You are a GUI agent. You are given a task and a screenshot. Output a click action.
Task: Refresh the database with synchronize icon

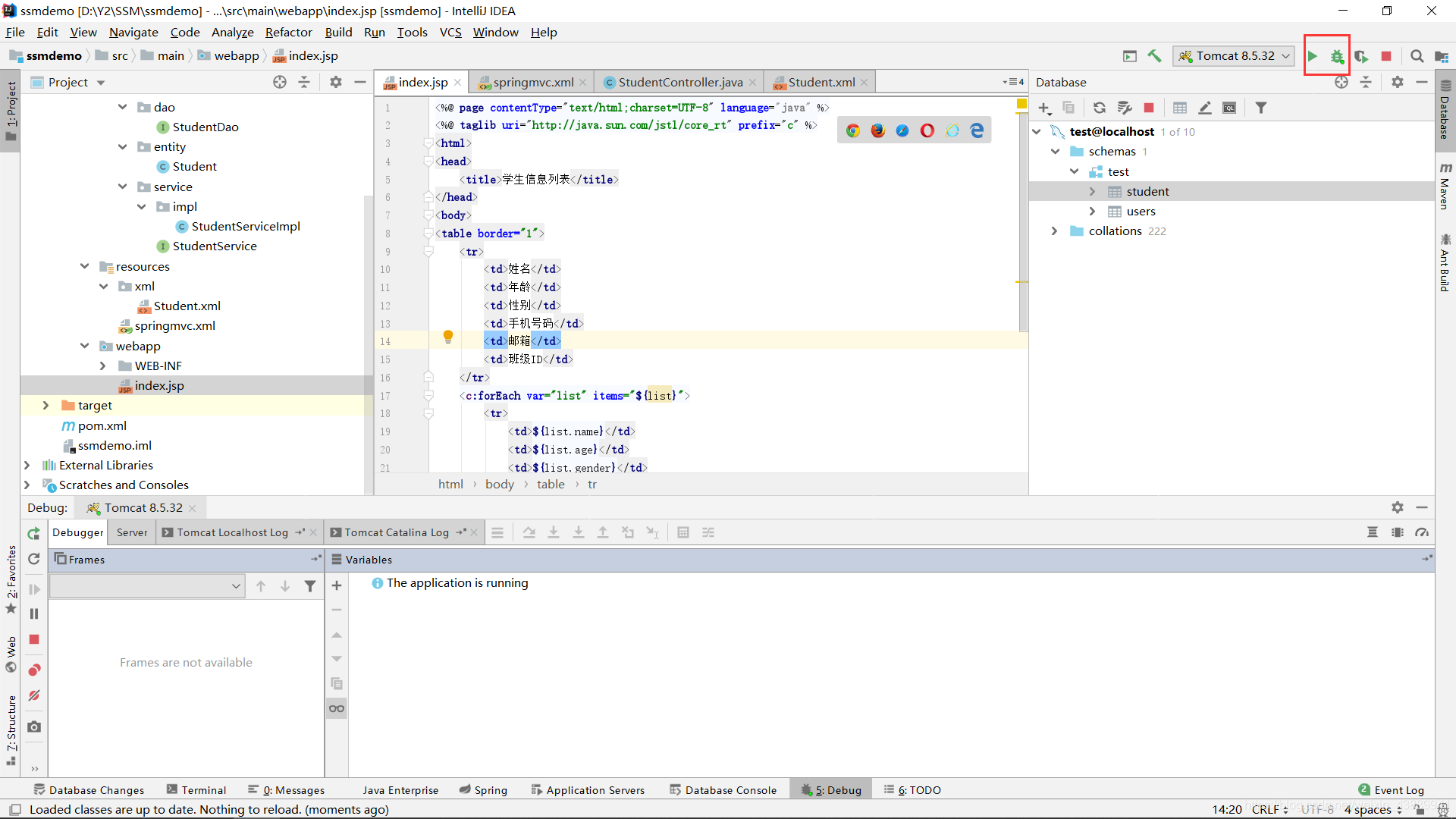[1099, 108]
